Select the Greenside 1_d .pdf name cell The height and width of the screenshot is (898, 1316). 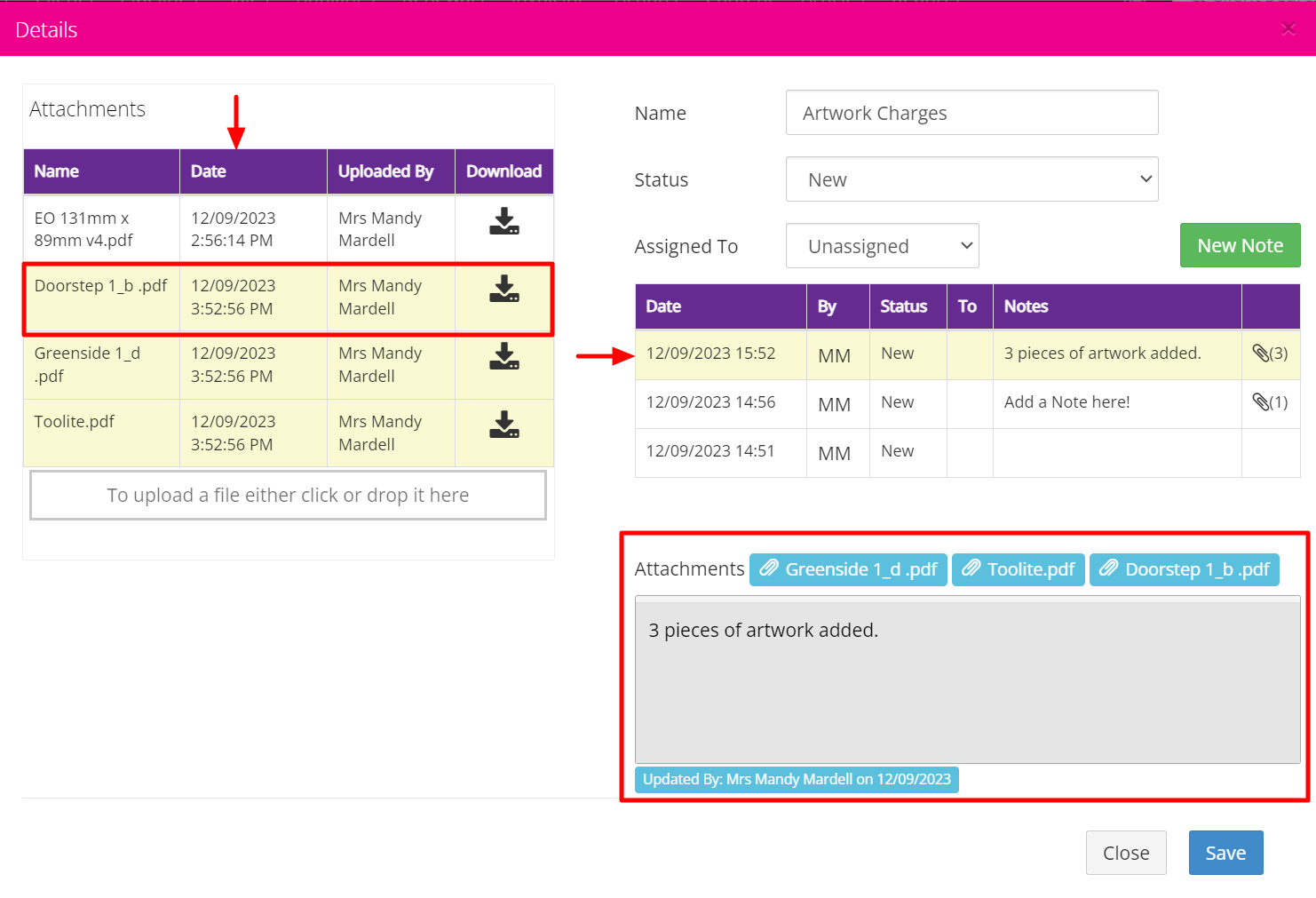101,365
